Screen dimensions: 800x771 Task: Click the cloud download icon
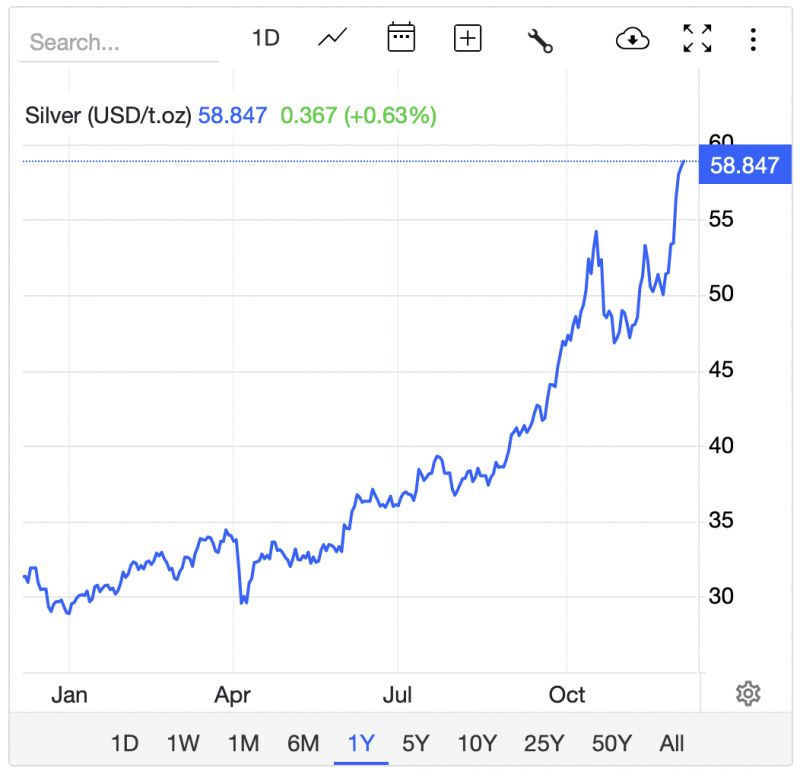[632, 39]
